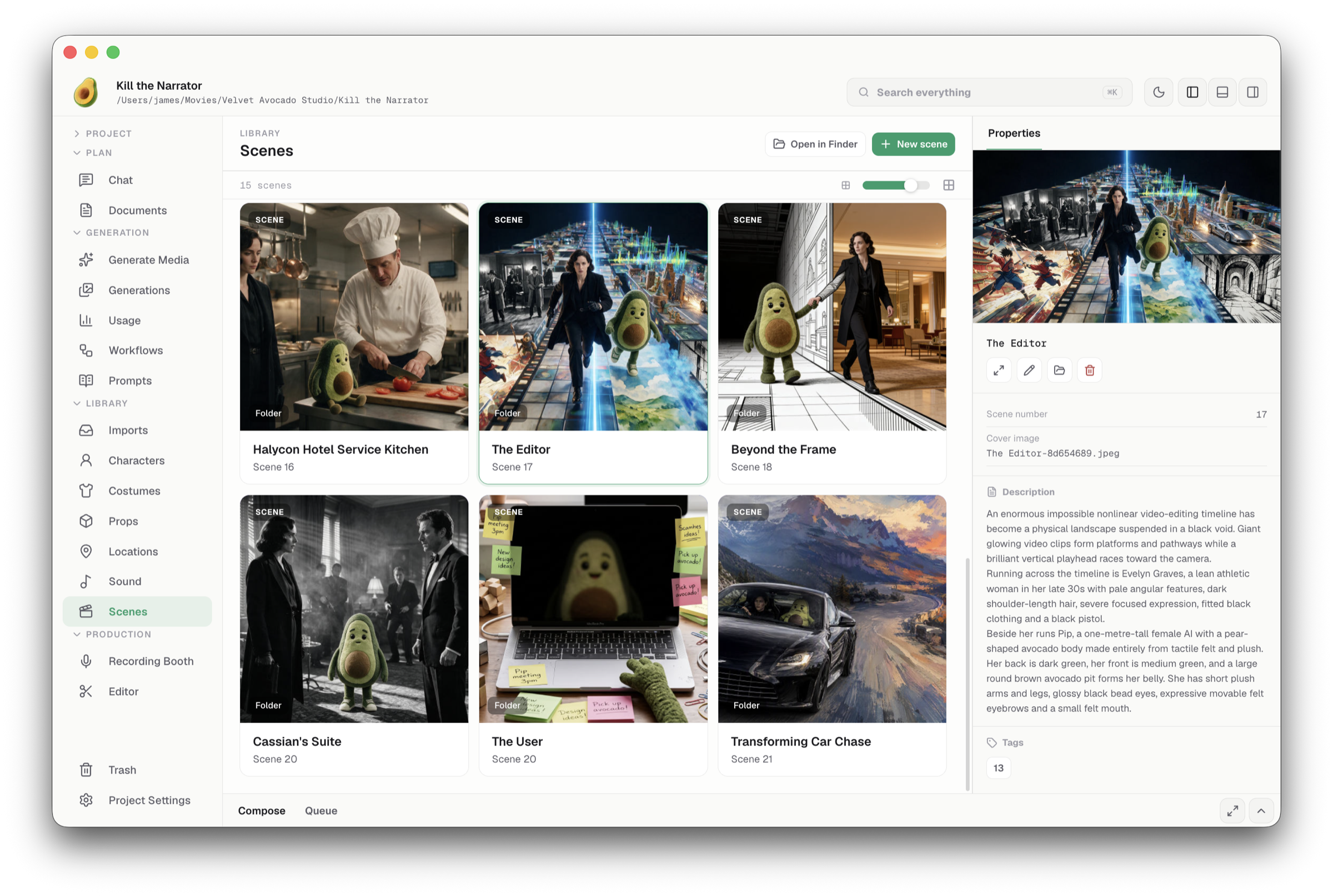
Task: Open the Costumes shirt icon
Action: [x=86, y=491]
